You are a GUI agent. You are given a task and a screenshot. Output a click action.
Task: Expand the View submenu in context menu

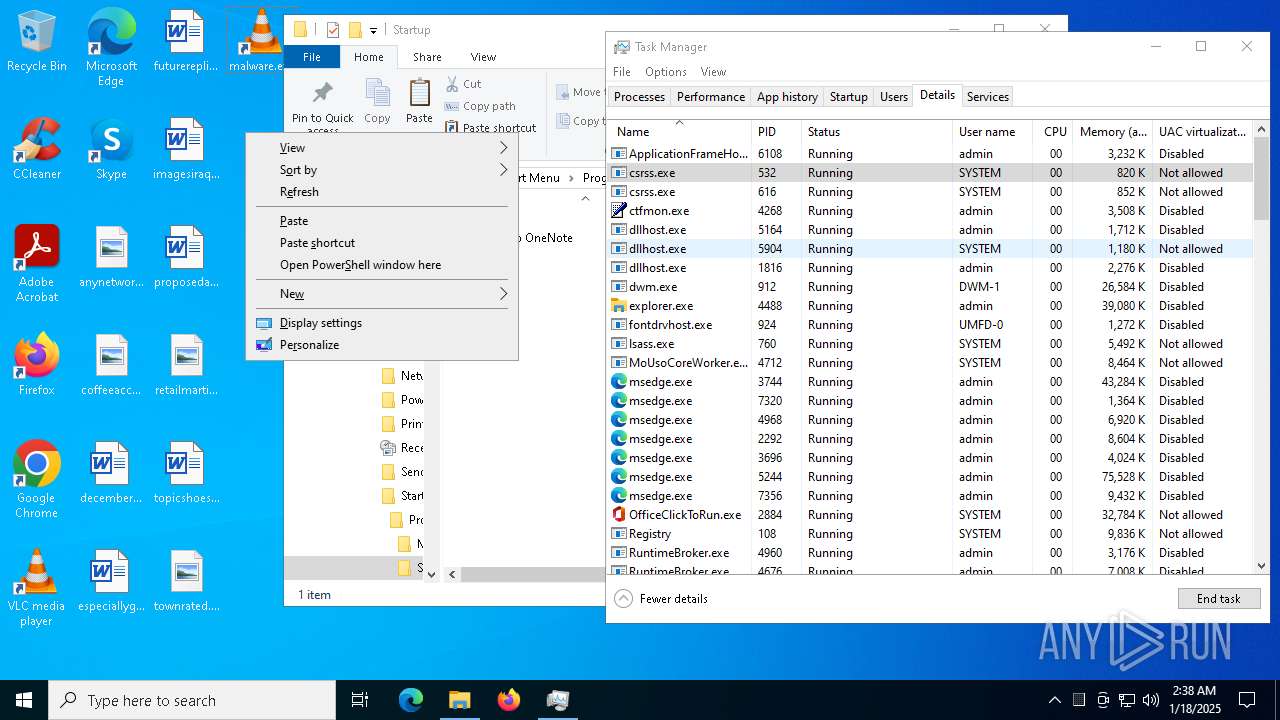pos(382,148)
